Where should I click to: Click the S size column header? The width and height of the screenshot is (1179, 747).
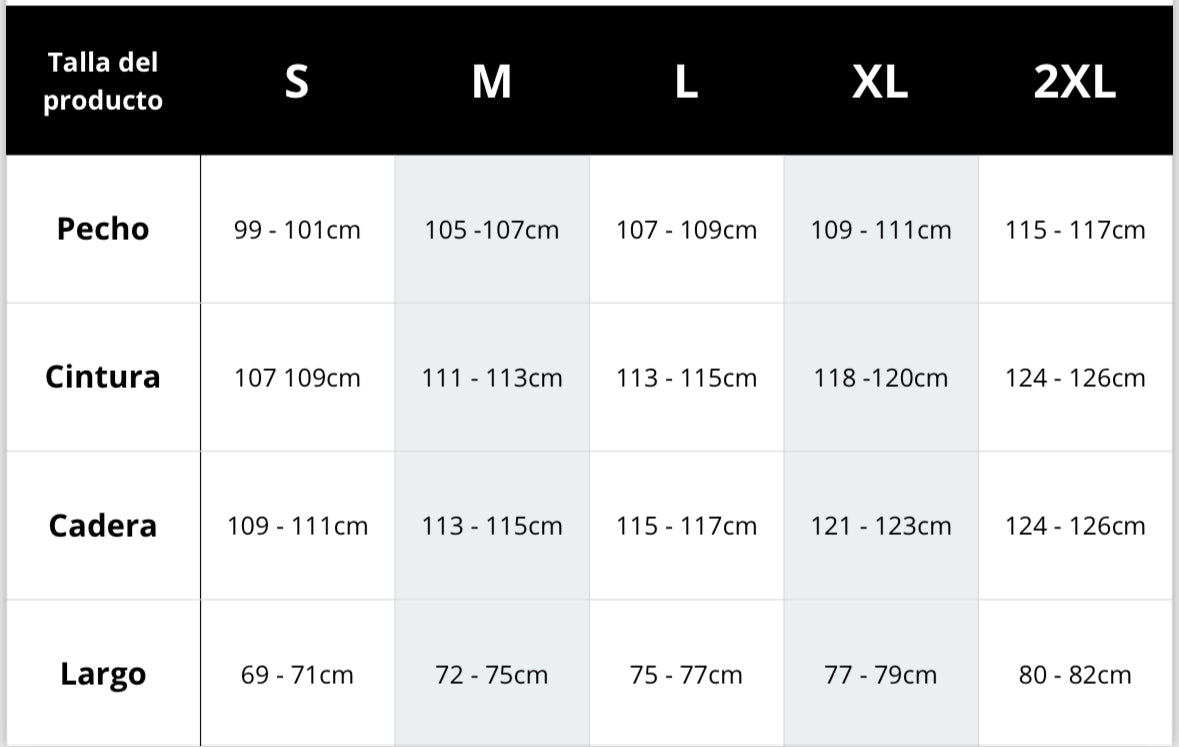point(296,82)
